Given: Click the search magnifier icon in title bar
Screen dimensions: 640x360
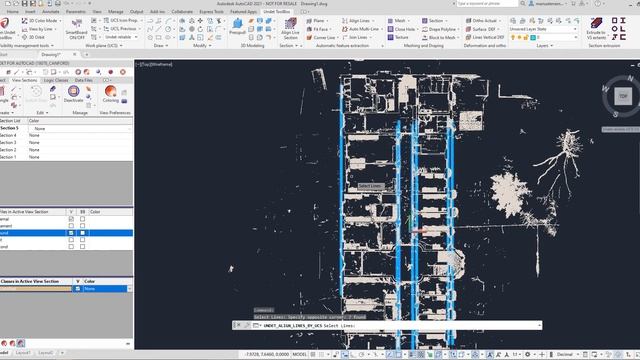Looking at the screenshot, I should (x=522, y=3).
